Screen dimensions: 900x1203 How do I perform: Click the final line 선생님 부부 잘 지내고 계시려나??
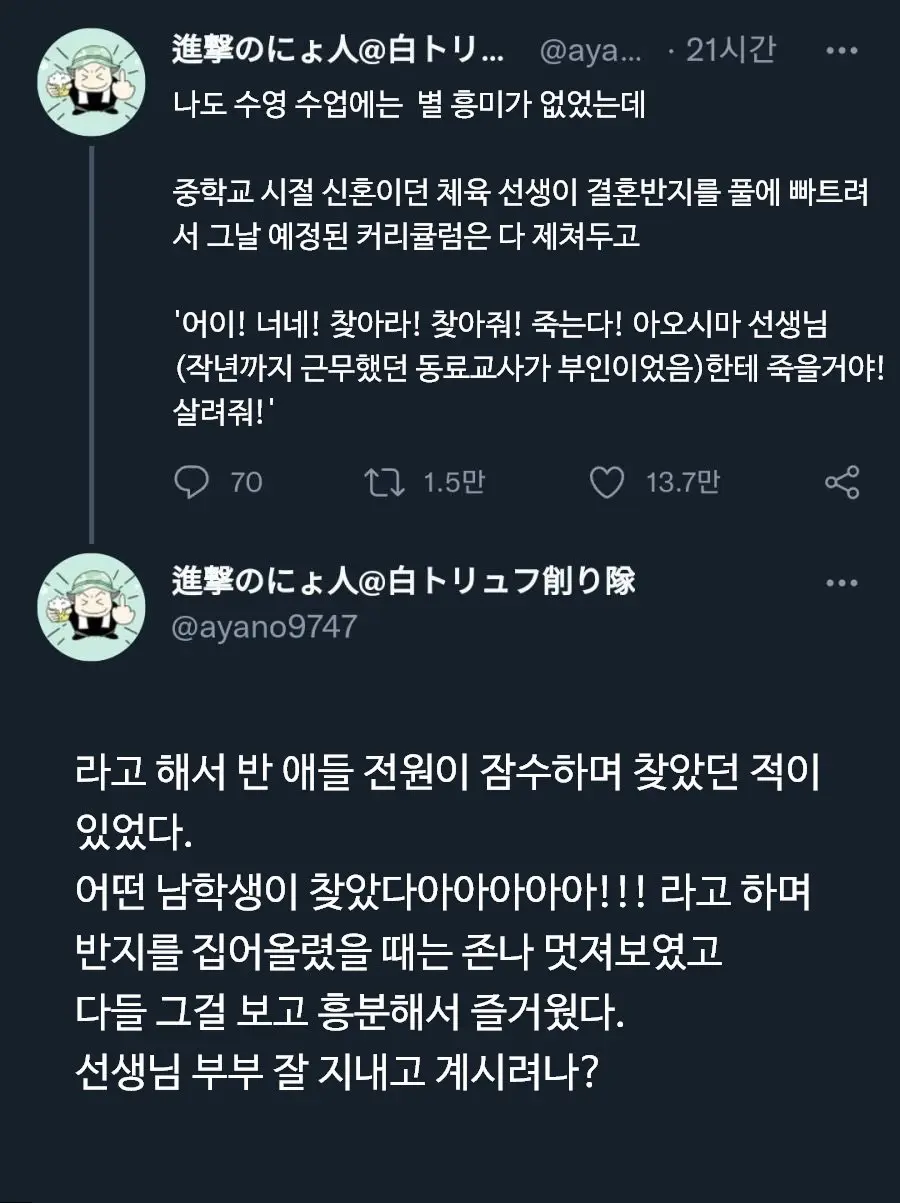point(338,1075)
